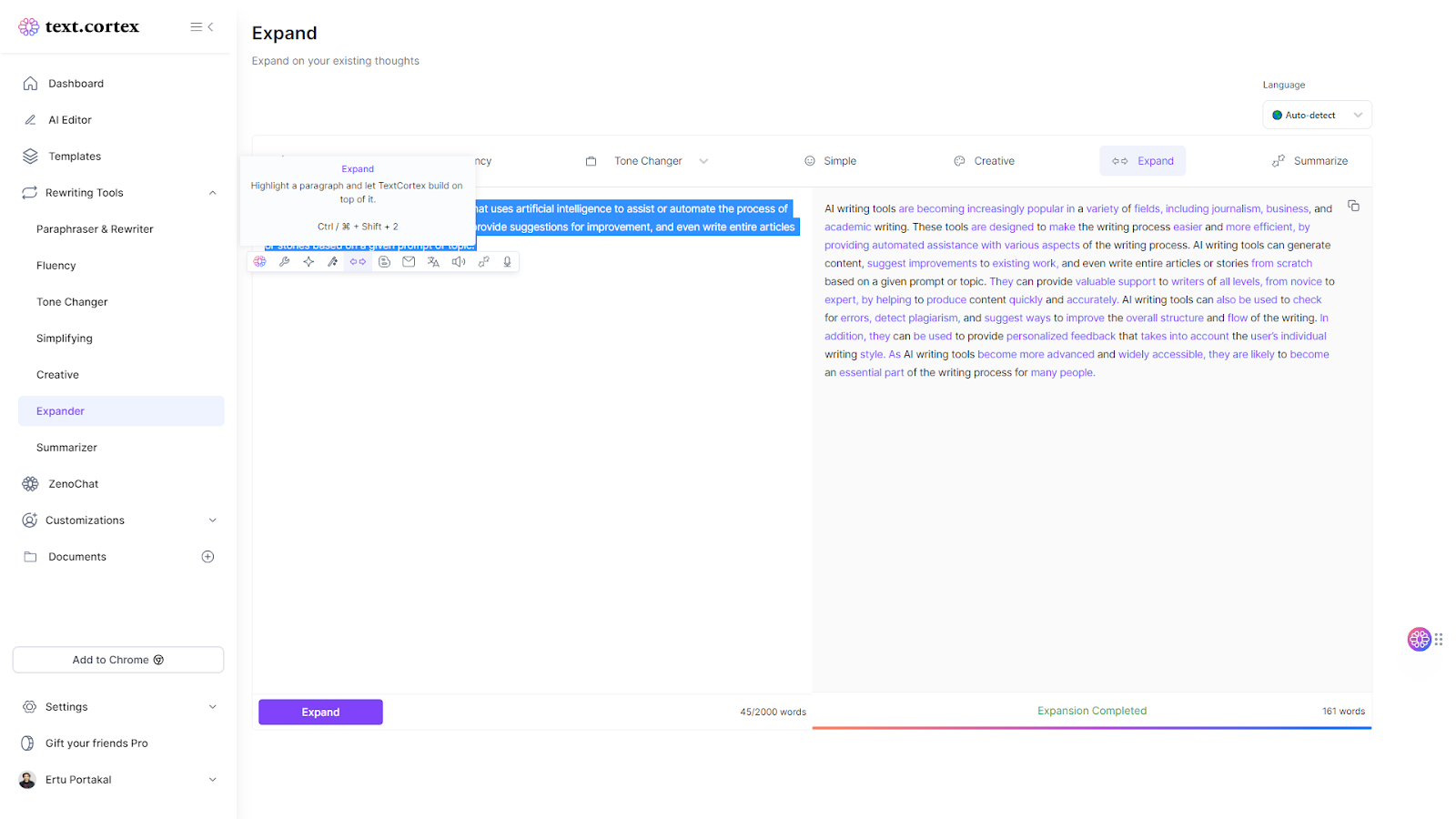Click the Add to Chrome button
This screenshot has height=819, width=1456.
[x=118, y=660]
